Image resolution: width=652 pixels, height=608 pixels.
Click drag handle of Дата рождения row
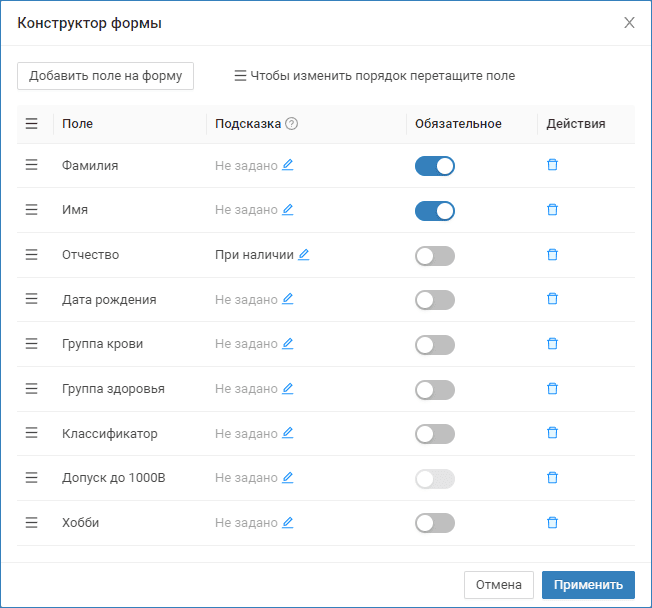pos(32,299)
